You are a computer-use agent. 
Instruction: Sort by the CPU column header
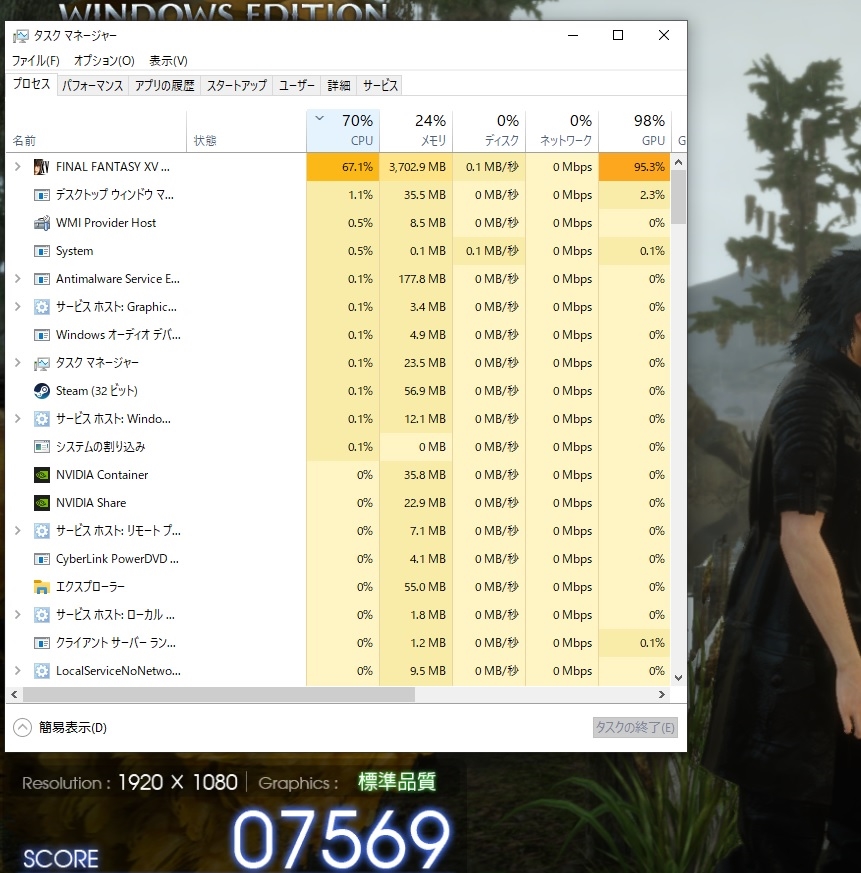pyautogui.click(x=343, y=131)
